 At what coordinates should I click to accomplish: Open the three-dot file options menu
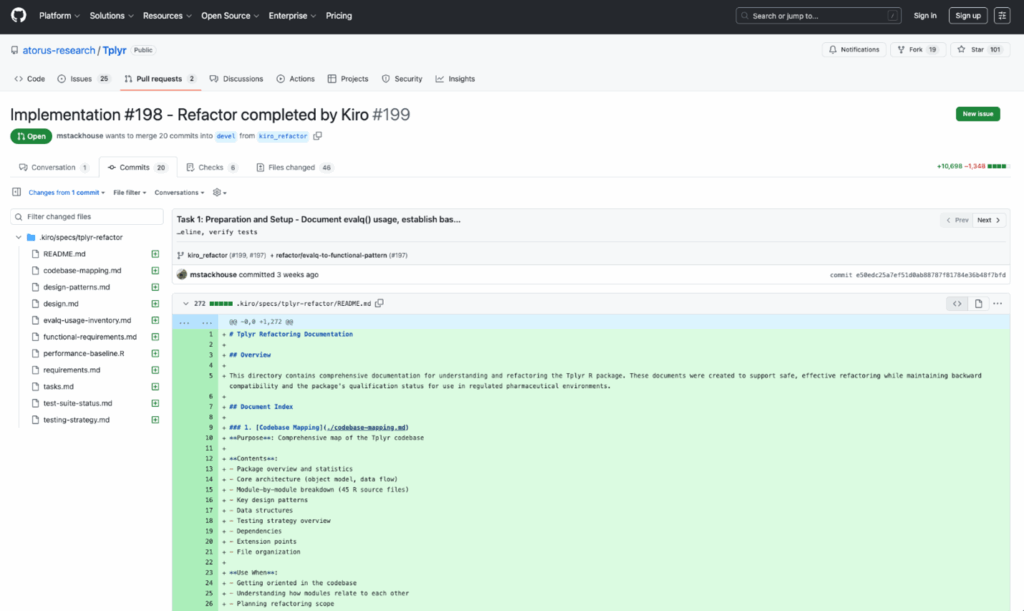tap(998, 303)
